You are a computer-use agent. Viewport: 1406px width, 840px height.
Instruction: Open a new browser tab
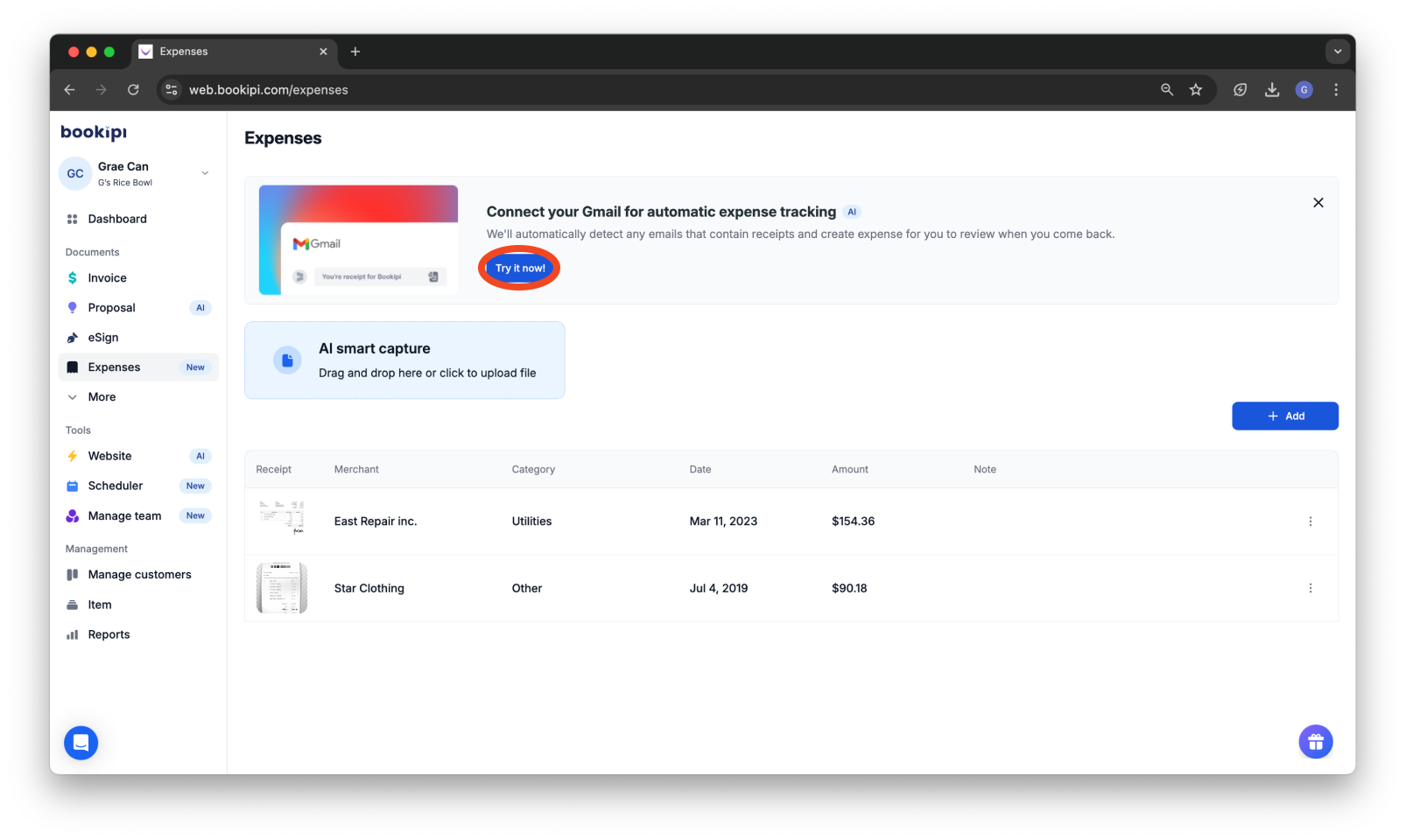point(355,52)
